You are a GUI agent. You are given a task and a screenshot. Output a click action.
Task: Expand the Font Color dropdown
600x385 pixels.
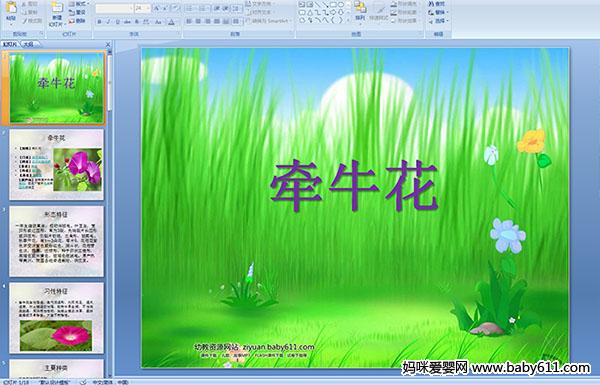[171, 22]
